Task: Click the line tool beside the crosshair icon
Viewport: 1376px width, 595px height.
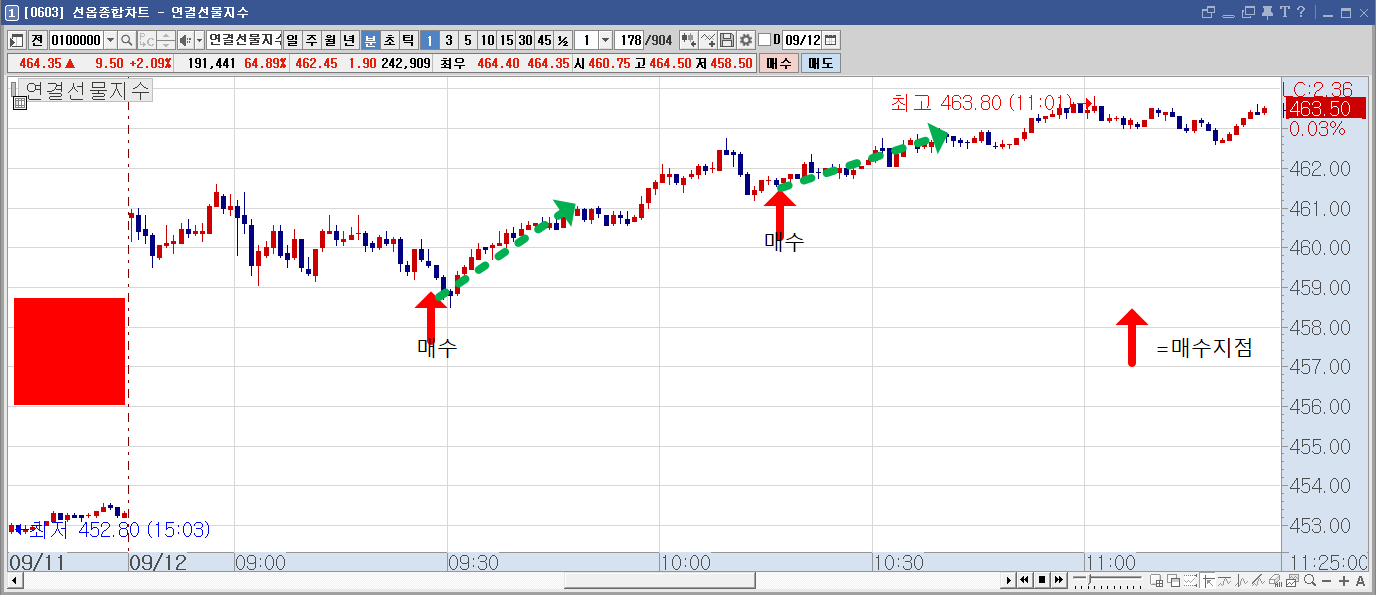Action: [x=1225, y=580]
